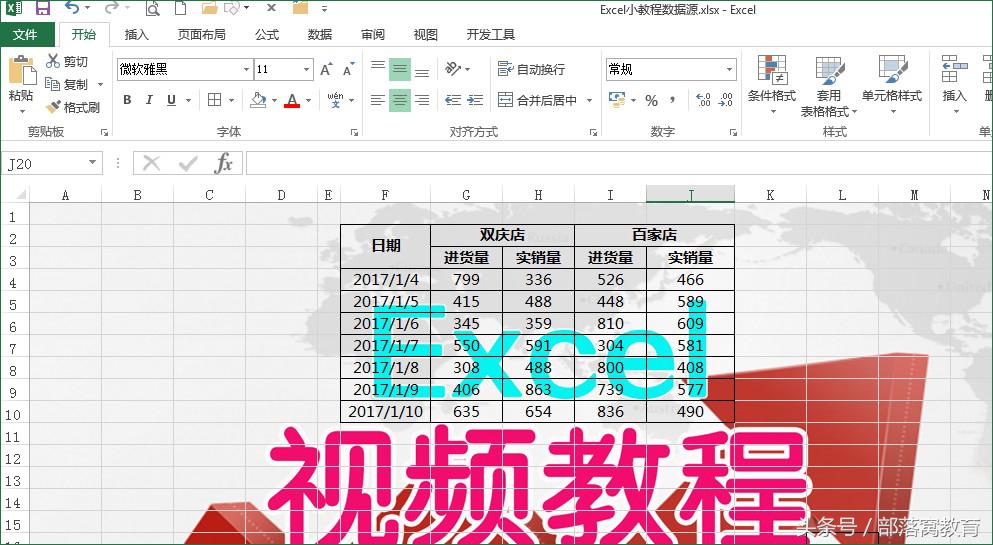Open the font size 11 dropdown
The width and height of the screenshot is (993, 545).
tap(307, 69)
